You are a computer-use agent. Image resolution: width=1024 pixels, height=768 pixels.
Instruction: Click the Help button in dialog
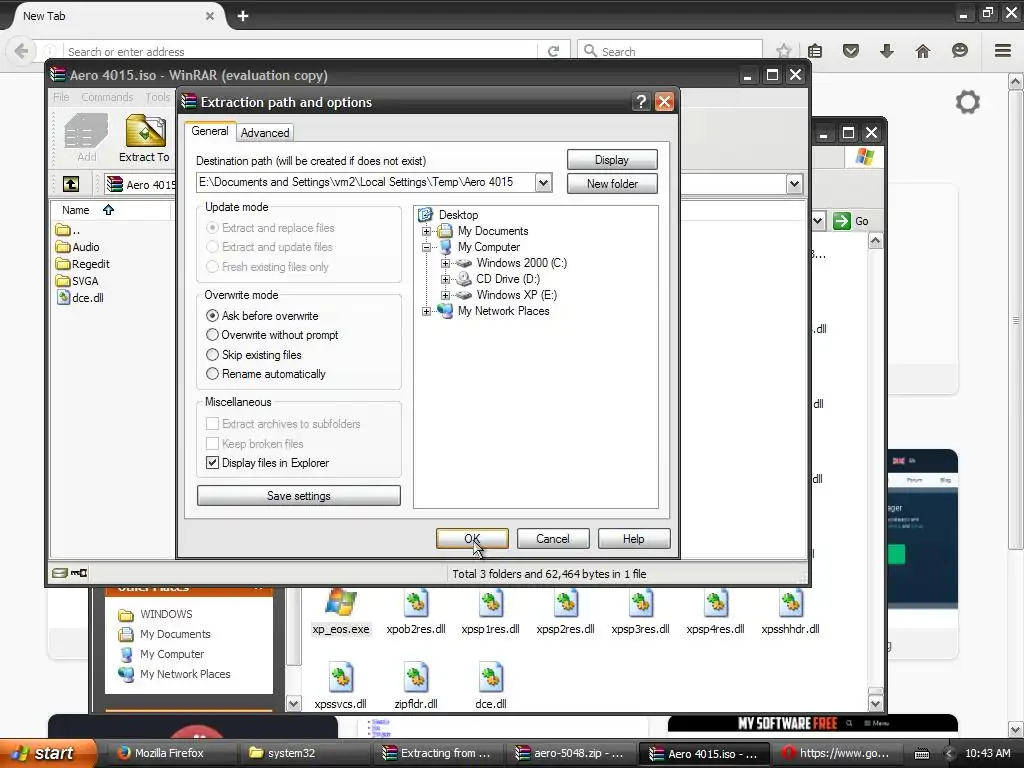633,539
